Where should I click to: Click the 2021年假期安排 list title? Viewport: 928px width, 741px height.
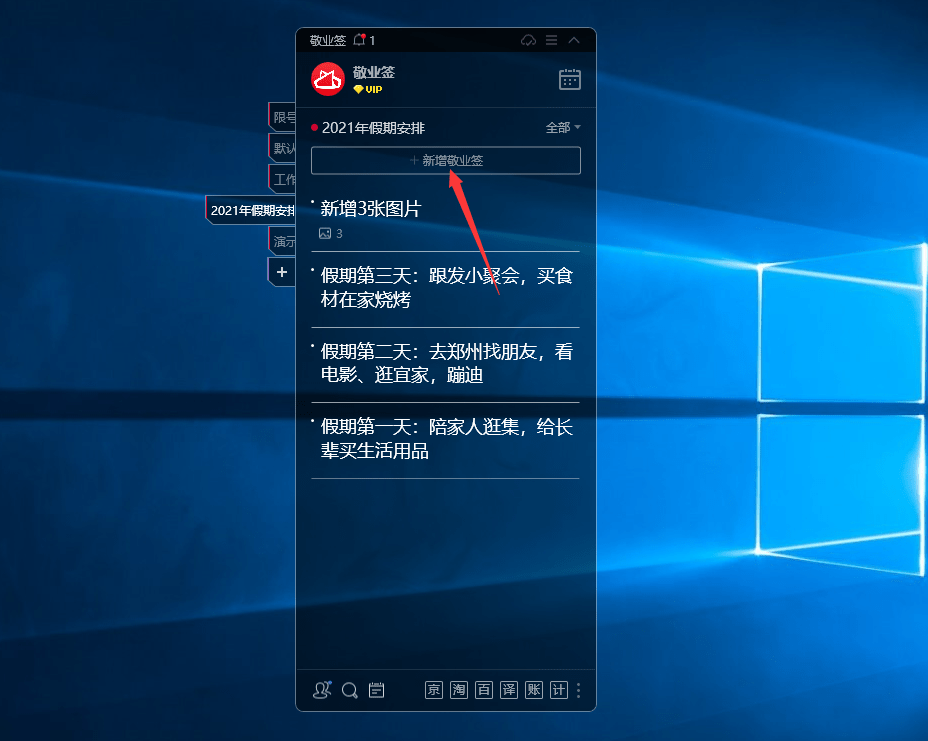(x=373, y=128)
